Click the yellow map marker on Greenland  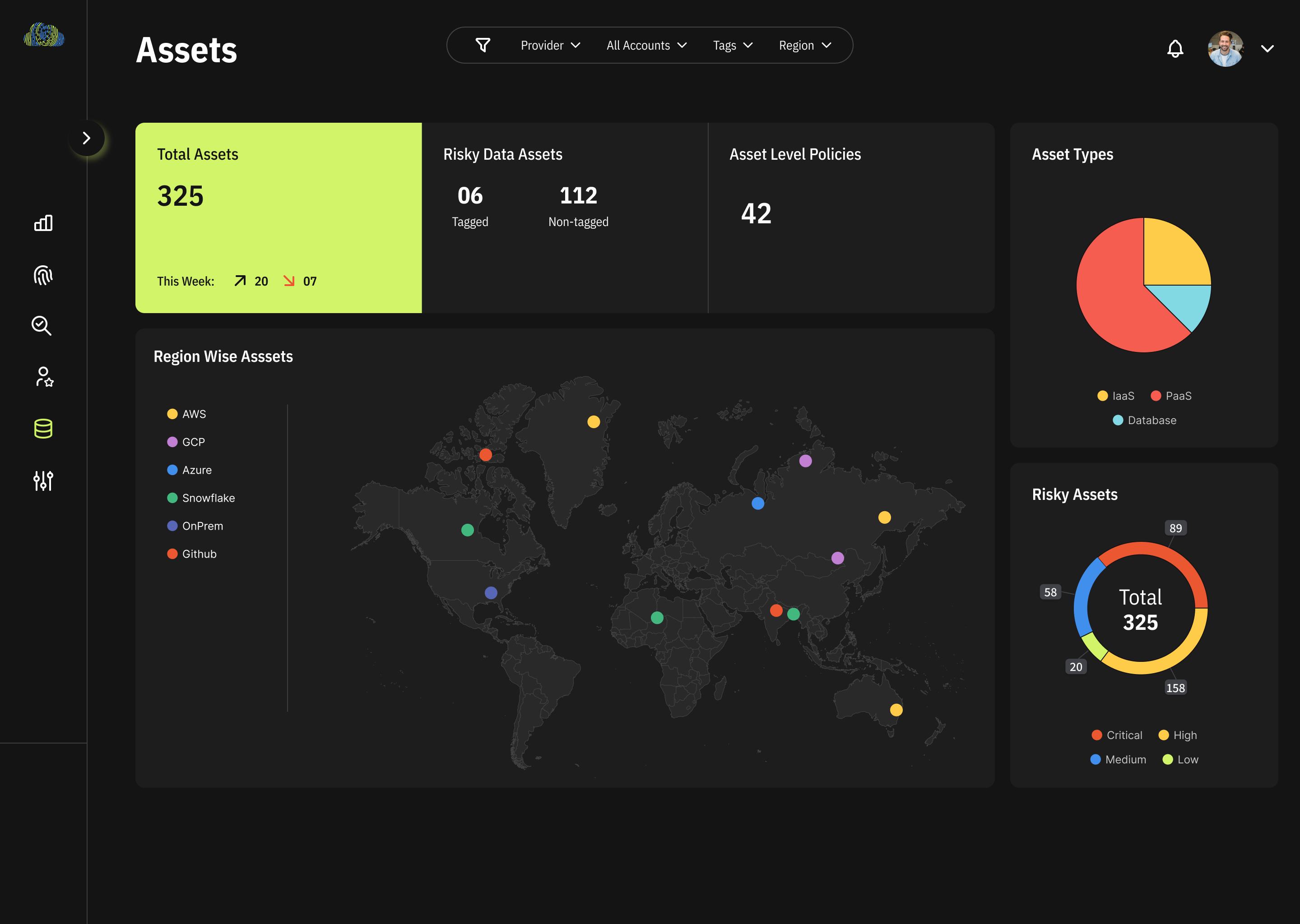point(594,421)
